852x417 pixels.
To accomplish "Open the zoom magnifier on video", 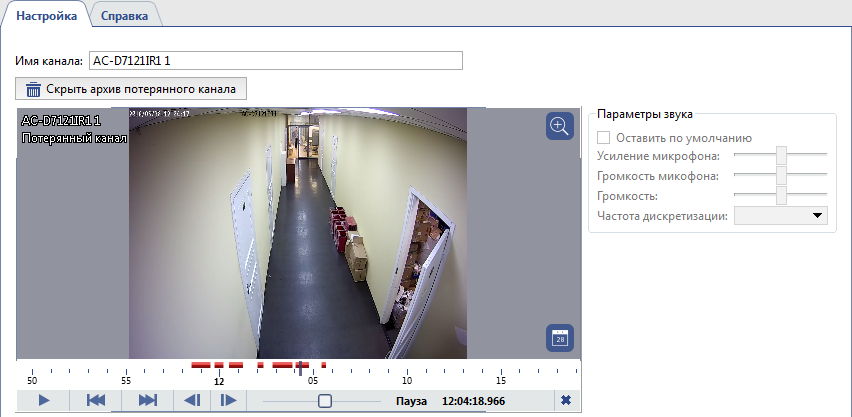I will tap(560, 126).
